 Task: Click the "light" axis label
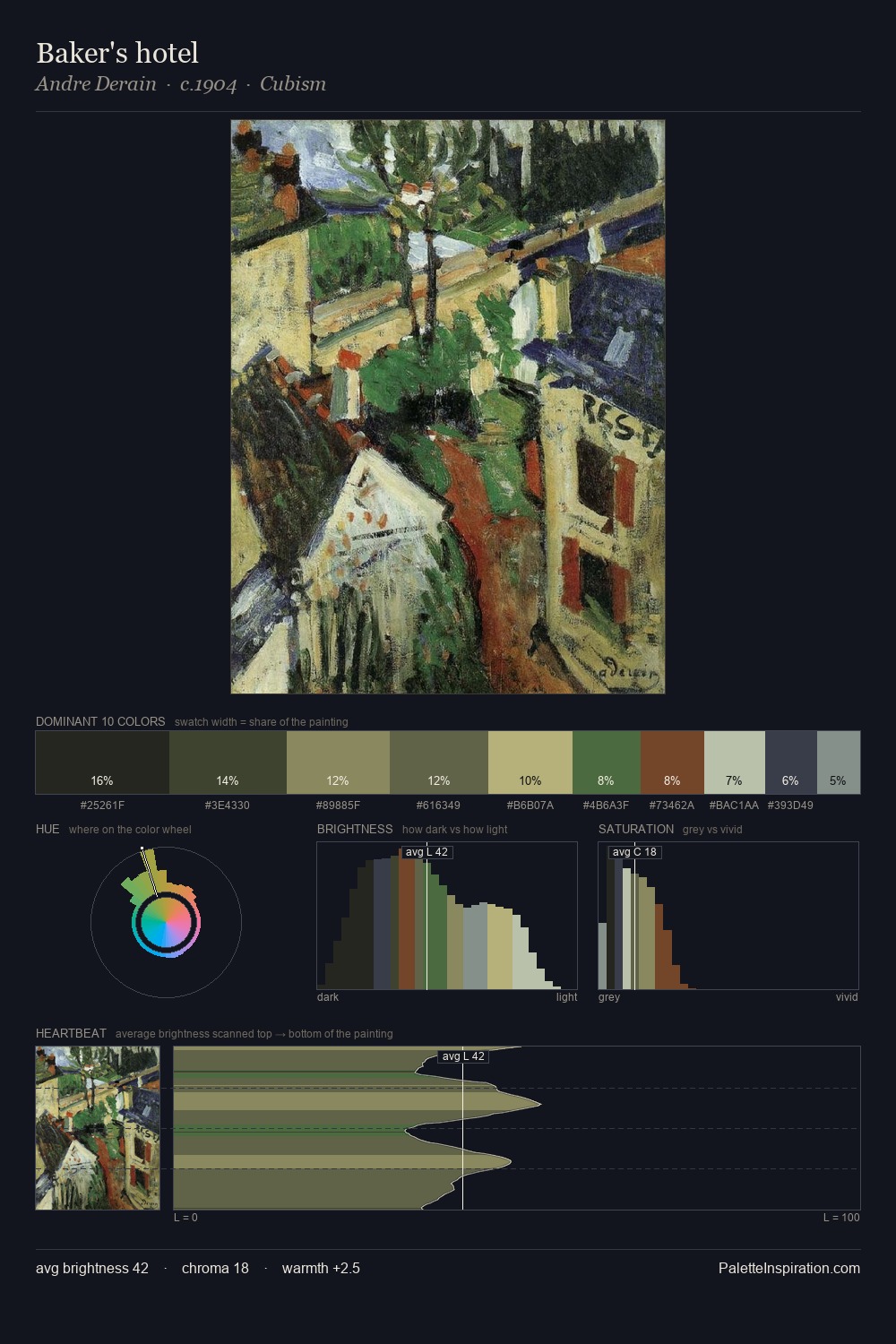[x=567, y=997]
